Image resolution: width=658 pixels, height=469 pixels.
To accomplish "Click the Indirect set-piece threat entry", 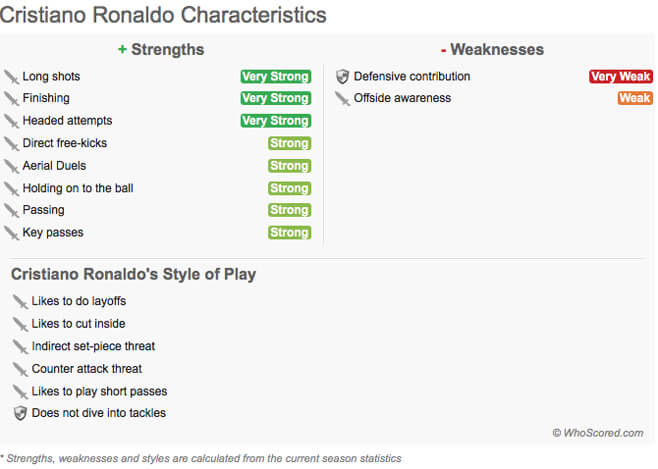I will coord(93,346).
